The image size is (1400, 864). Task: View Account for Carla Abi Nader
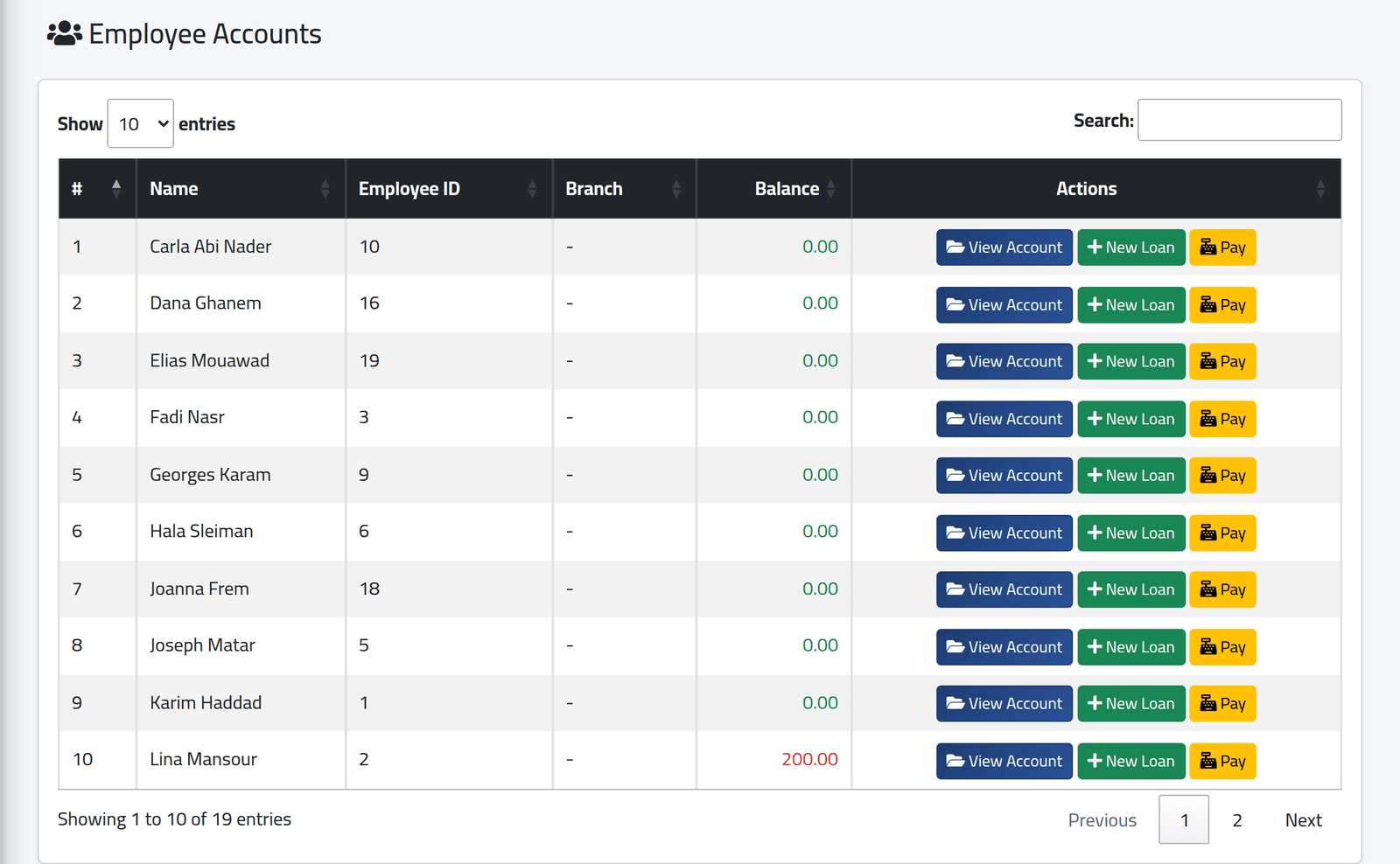1004,247
